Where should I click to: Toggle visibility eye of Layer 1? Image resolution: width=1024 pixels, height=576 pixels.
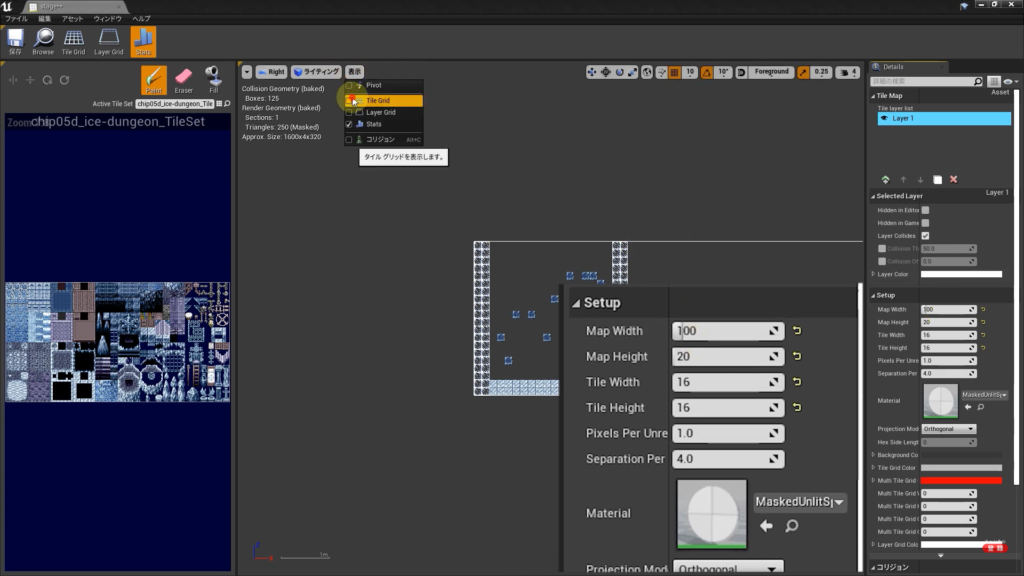884,118
